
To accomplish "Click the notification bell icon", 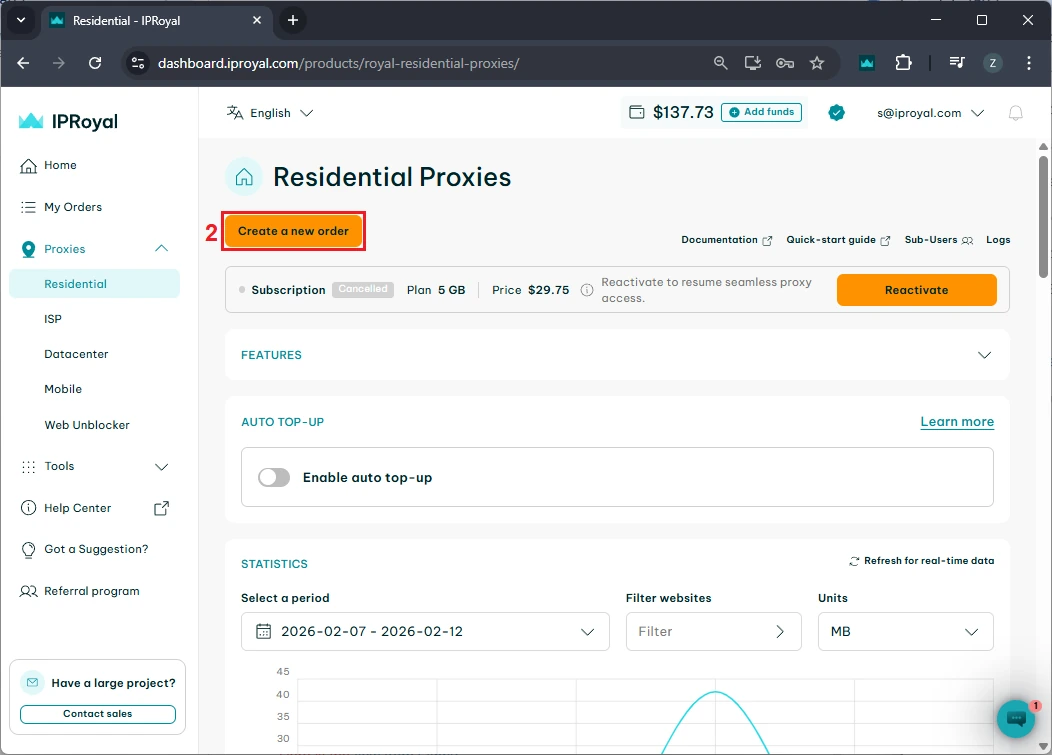I will 1015,113.
